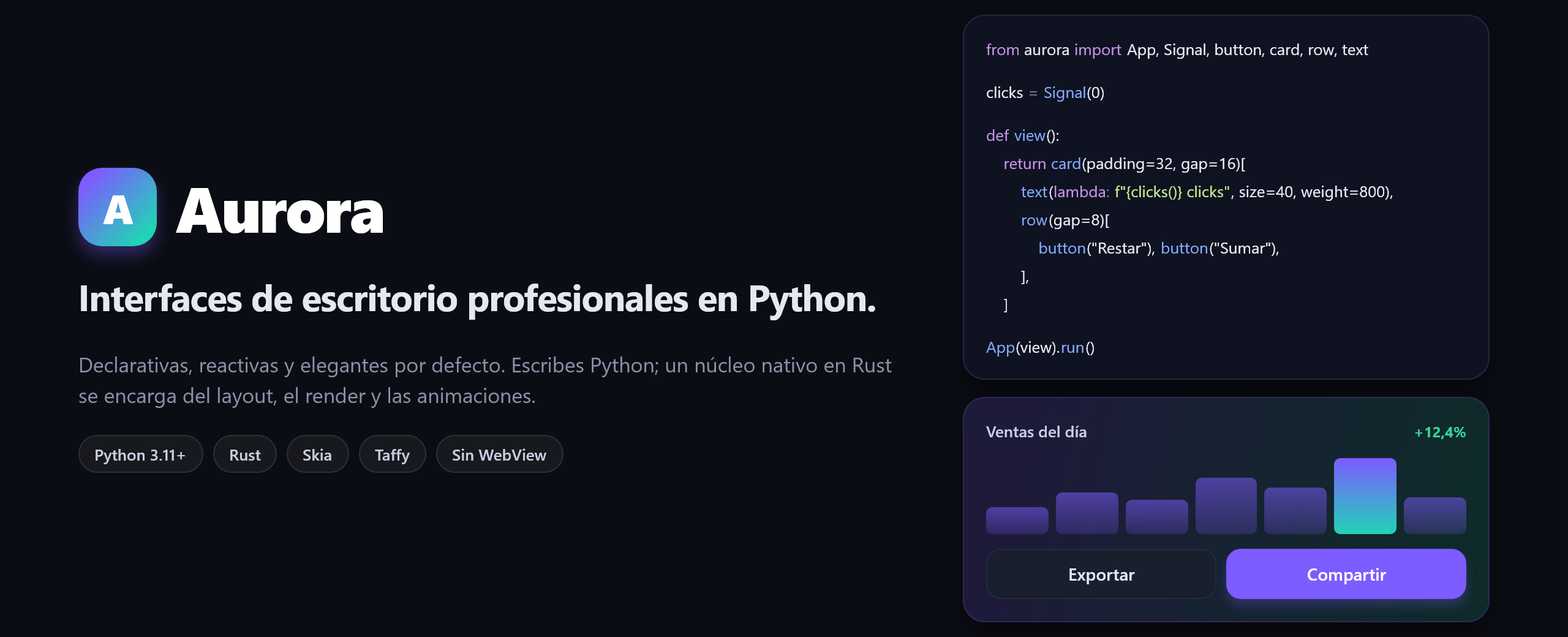The image size is (1568, 637).
Task: Click the text(lambda: ...) code line
Action: [1207, 192]
